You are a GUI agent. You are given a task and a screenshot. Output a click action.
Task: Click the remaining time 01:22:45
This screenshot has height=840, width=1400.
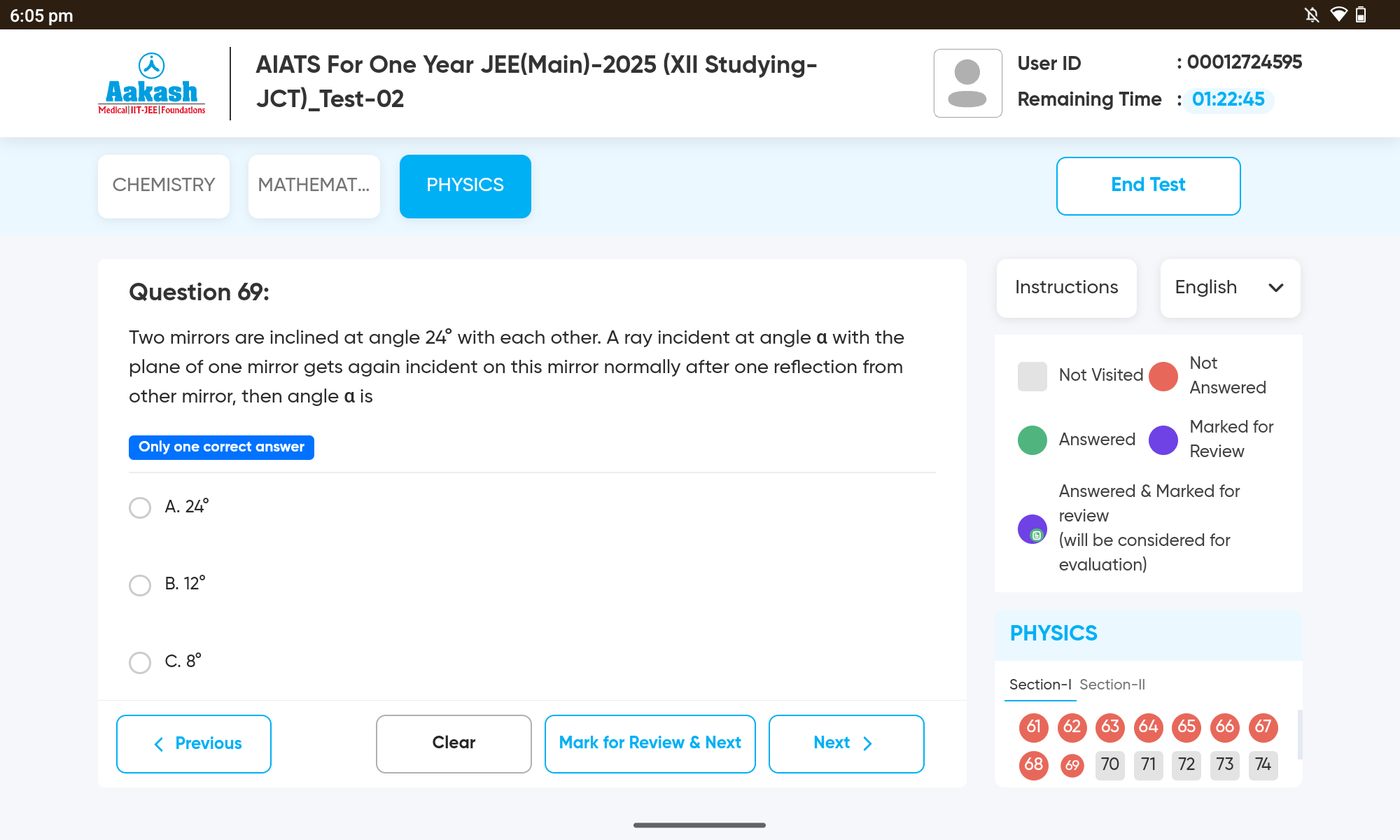(x=1228, y=99)
